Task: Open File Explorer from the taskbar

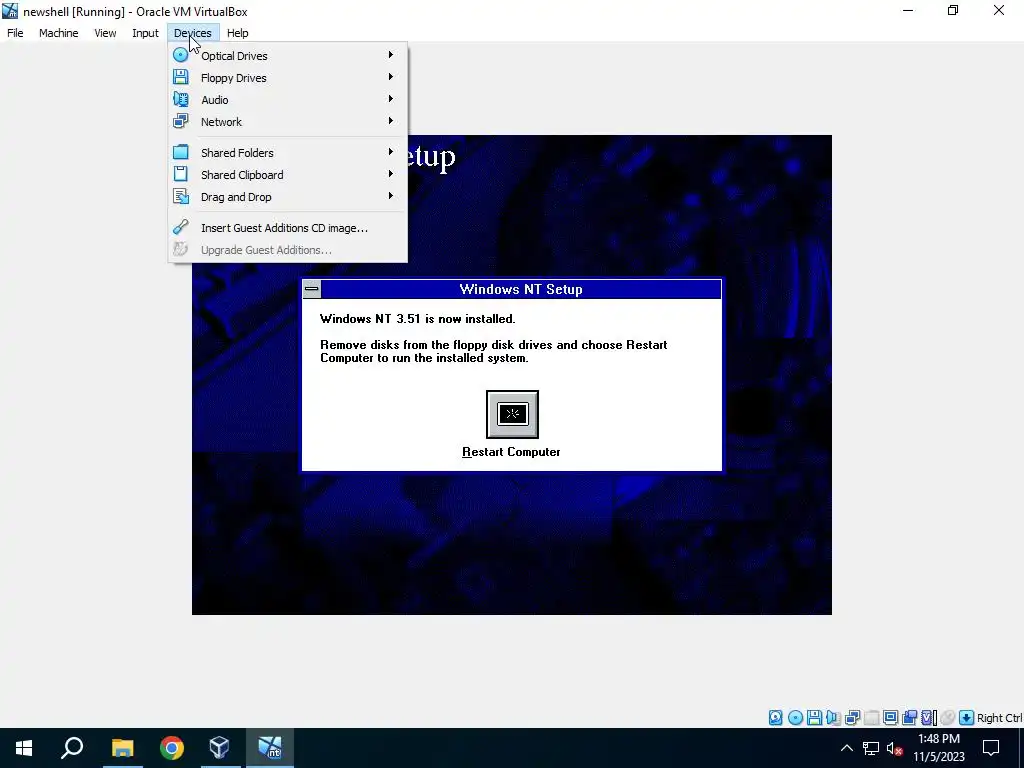Action: [122, 748]
